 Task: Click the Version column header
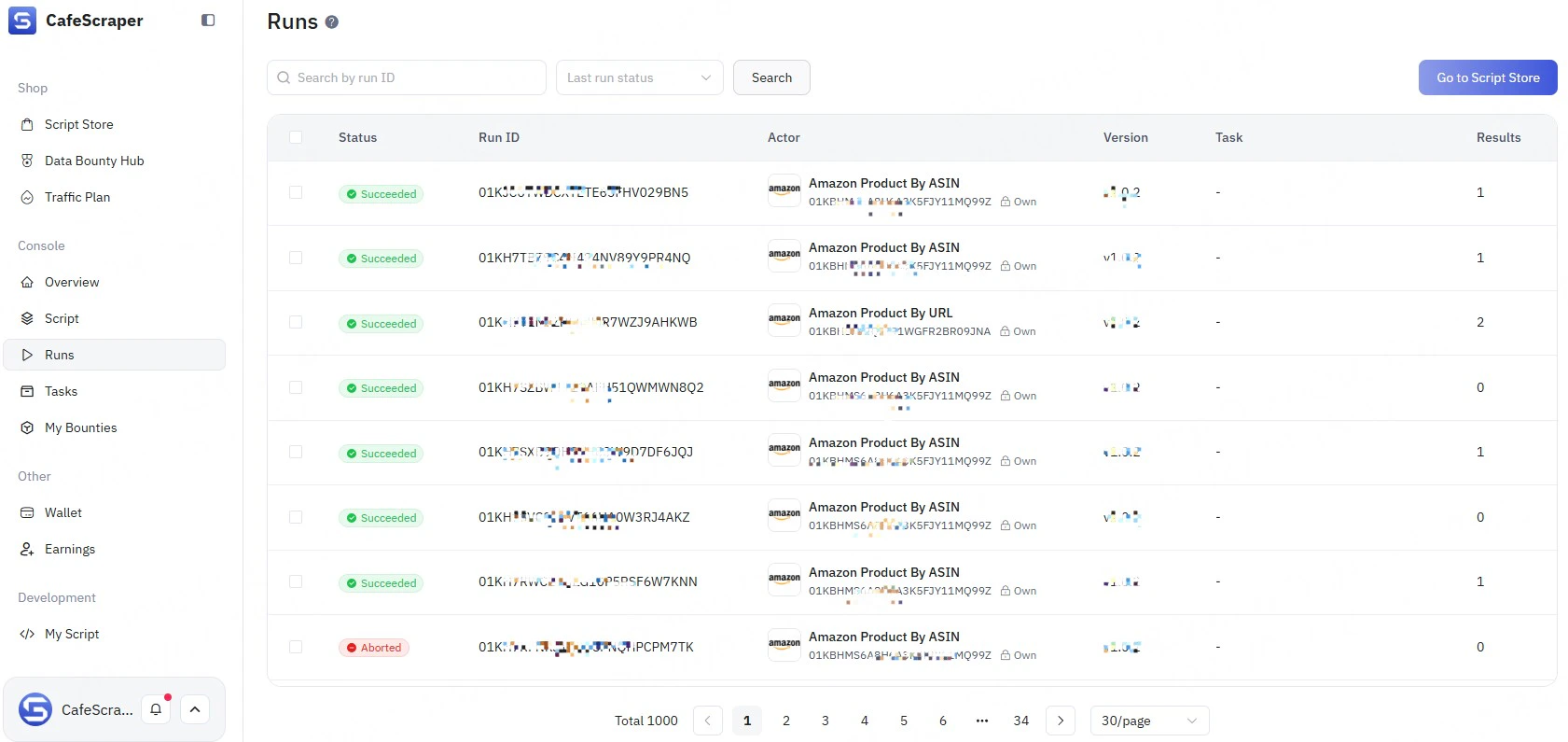tap(1125, 137)
